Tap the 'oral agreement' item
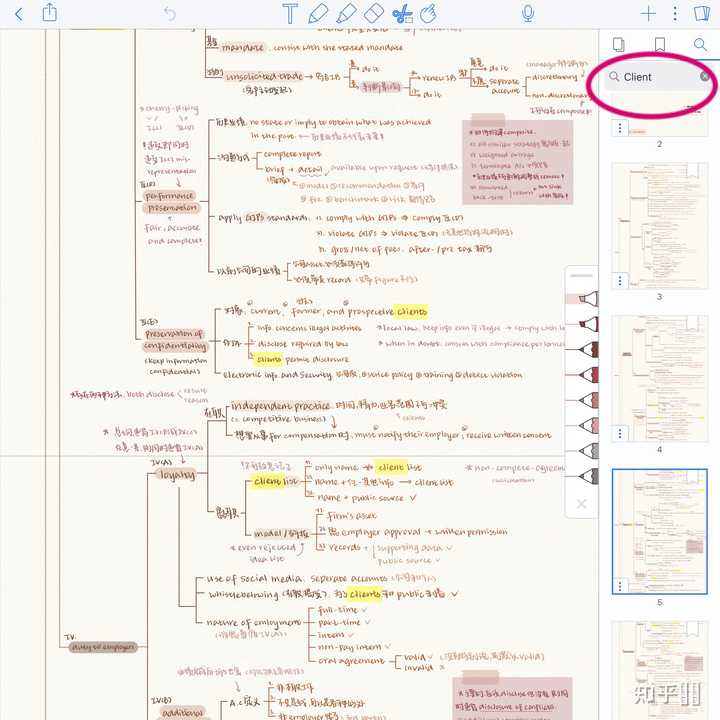 (352, 660)
